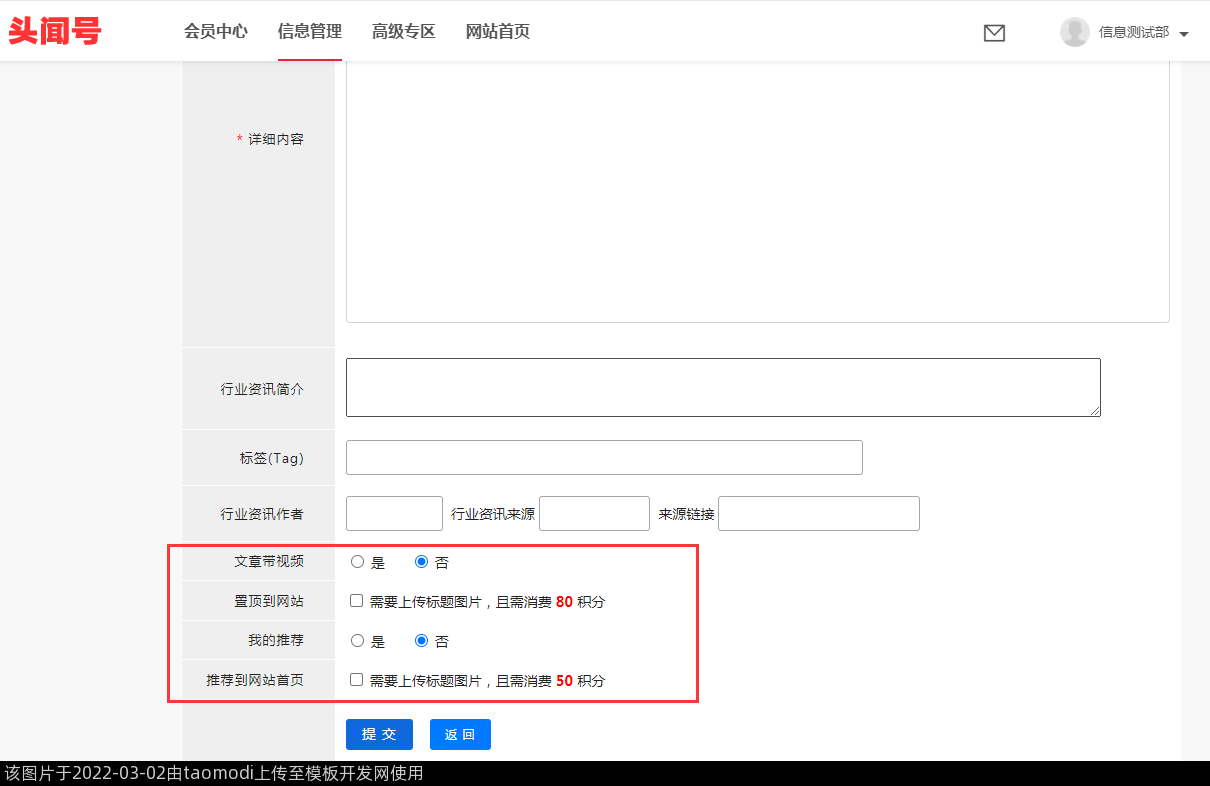The height and width of the screenshot is (786, 1210).
Task: Open the 会员中心 menu item
Action: [216, 32]
